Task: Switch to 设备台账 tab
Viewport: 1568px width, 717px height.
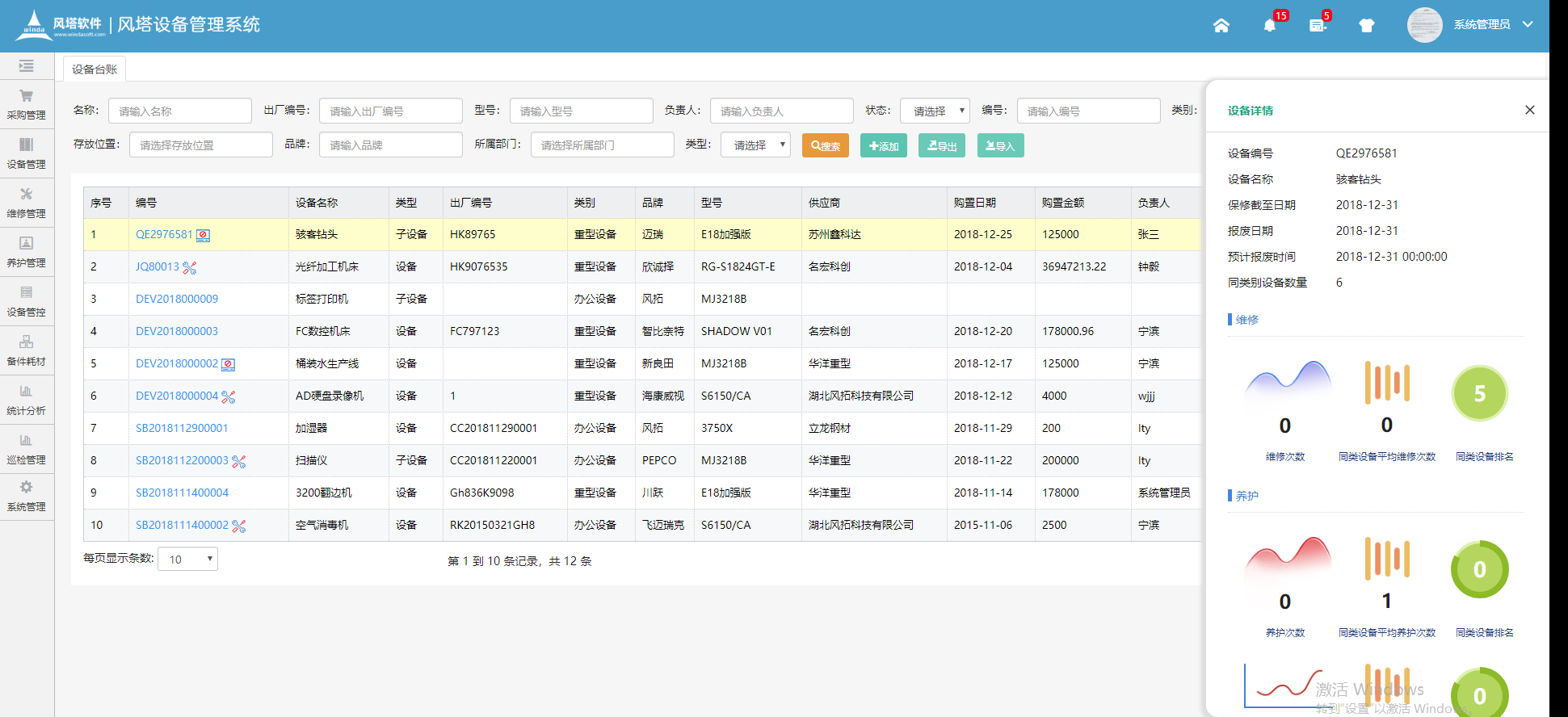Action: pyautogui.click(x=95, y=69)
